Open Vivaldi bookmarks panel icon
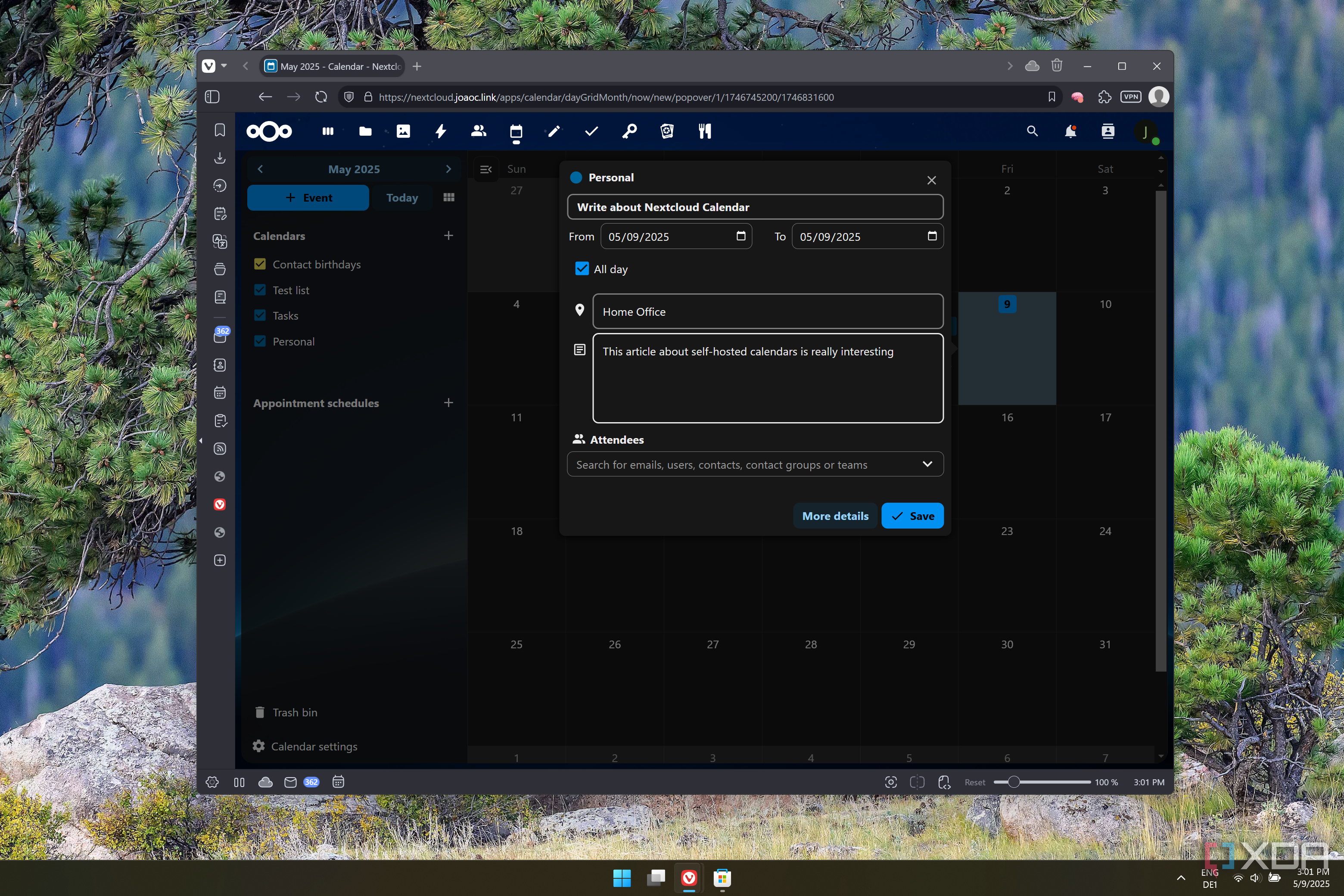Viewport: 1344px width, 896px height. (219, 130)
